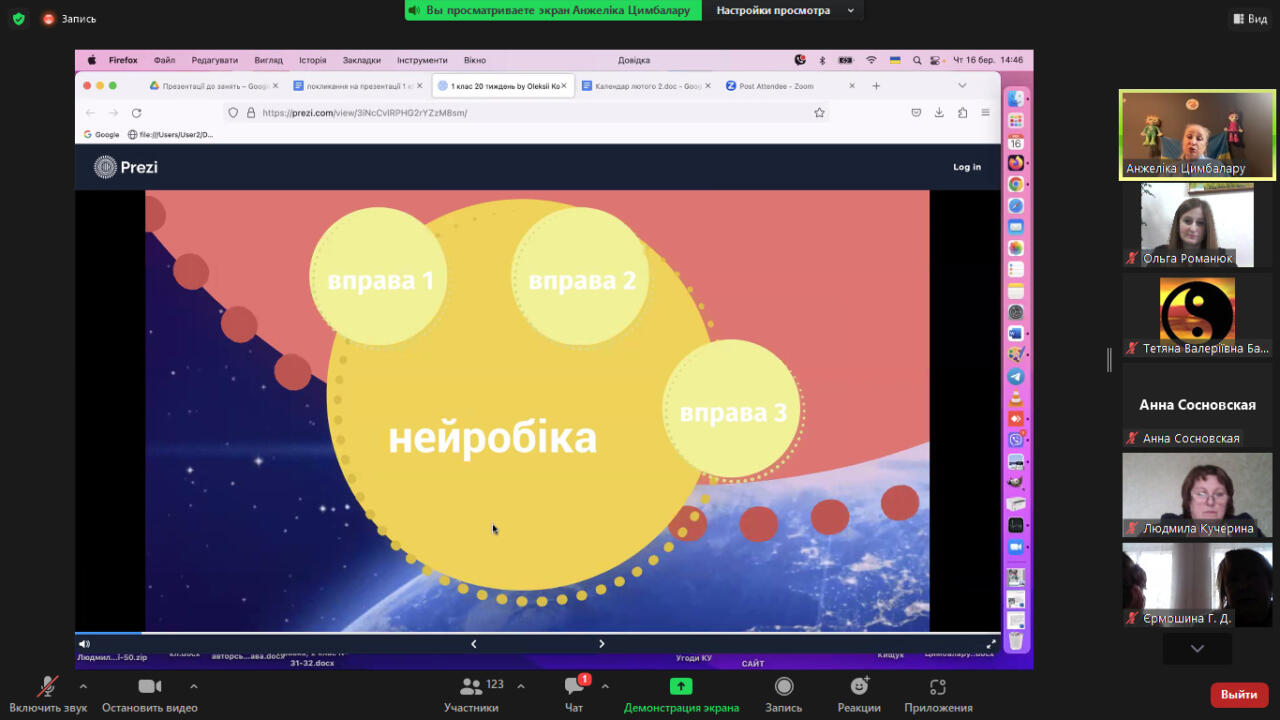This screenshot has height=720, width=1280.
Task: Close the 1 клас 20 тиждень tab
Action: click(563, 86)
